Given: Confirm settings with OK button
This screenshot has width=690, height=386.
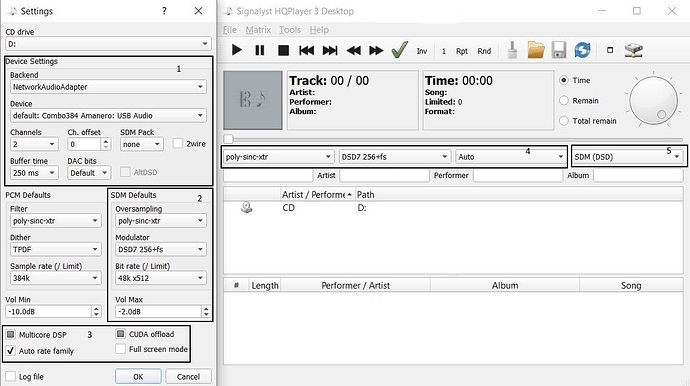Looking at the screenshot, I should point(138,377).
